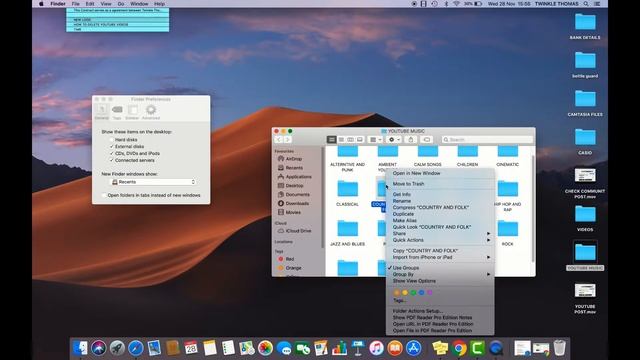This screenshot has height=360, width=640.
Task: Apply the green tag color dot
Action: point(413,293)
